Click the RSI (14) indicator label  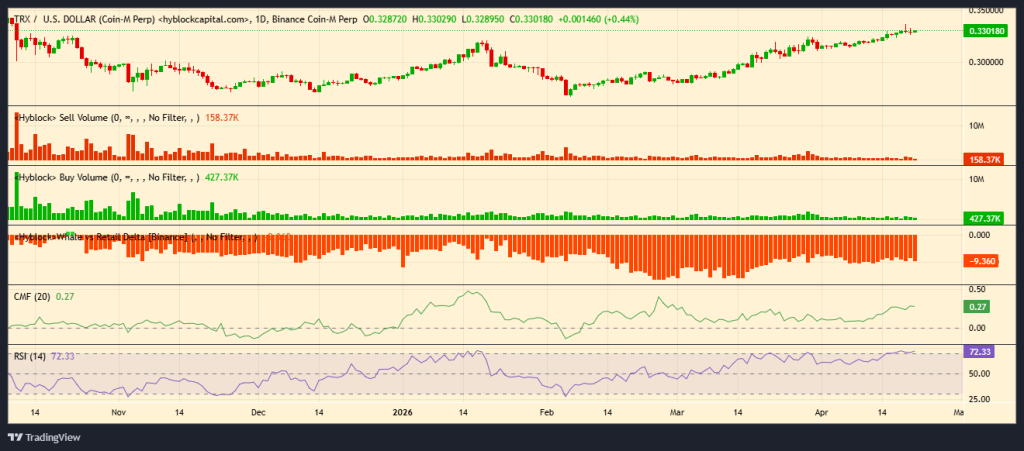[x=29, y=356]
